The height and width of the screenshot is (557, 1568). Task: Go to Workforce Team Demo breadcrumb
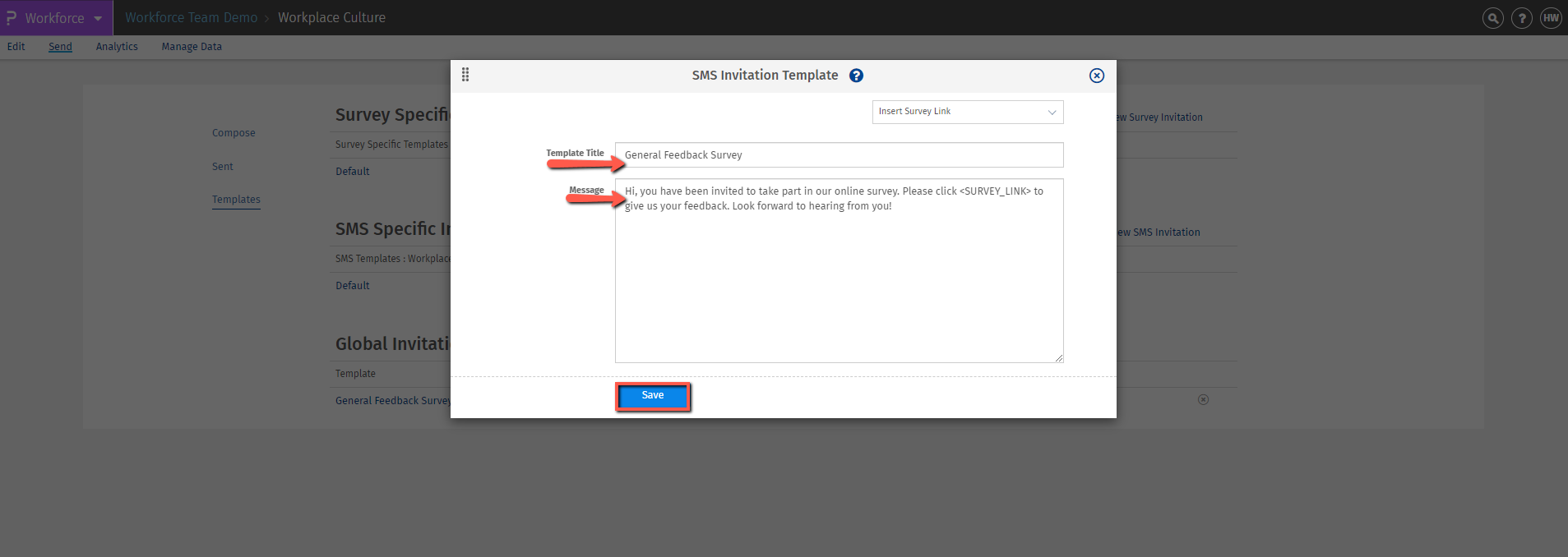192,17
